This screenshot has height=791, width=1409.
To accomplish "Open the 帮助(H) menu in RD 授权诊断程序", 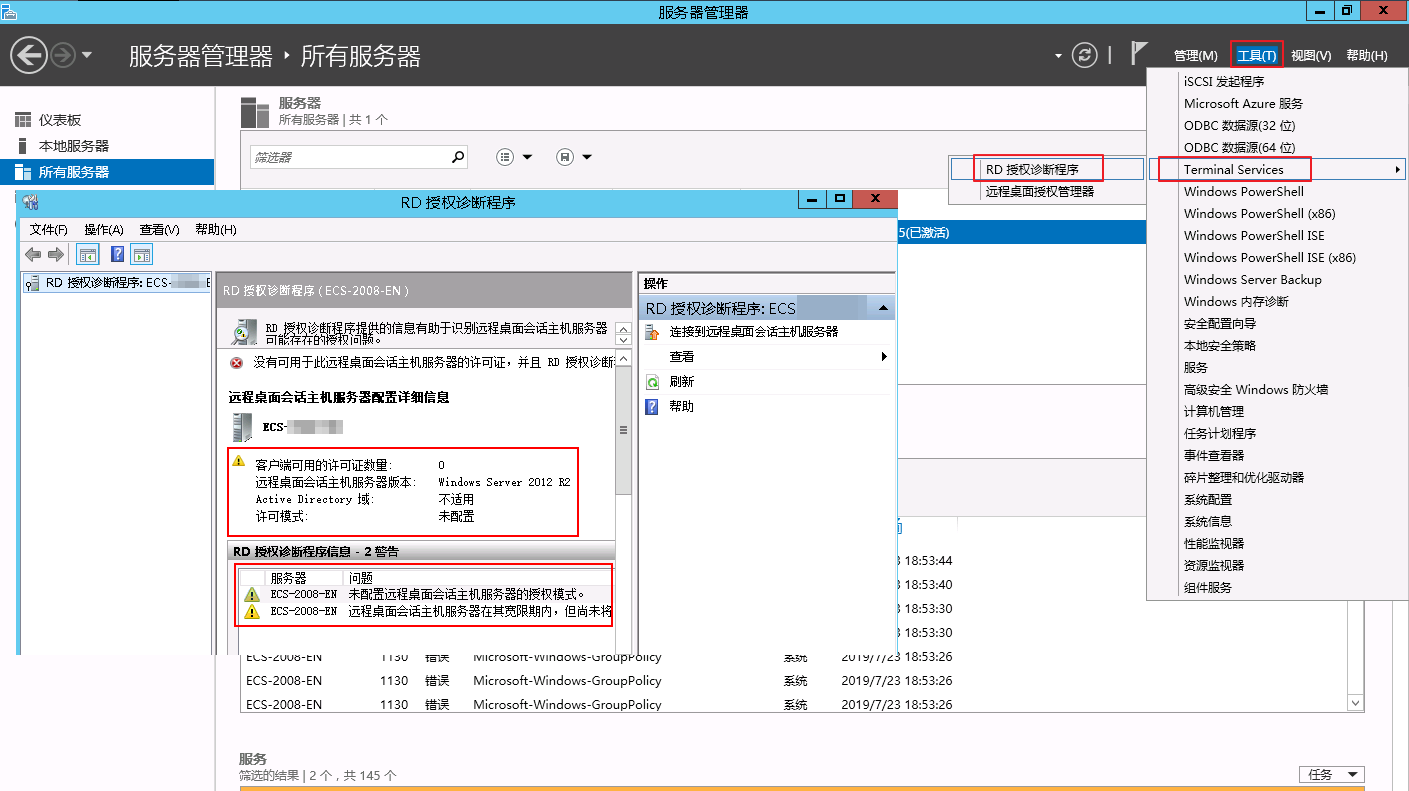I will point(216,230).
